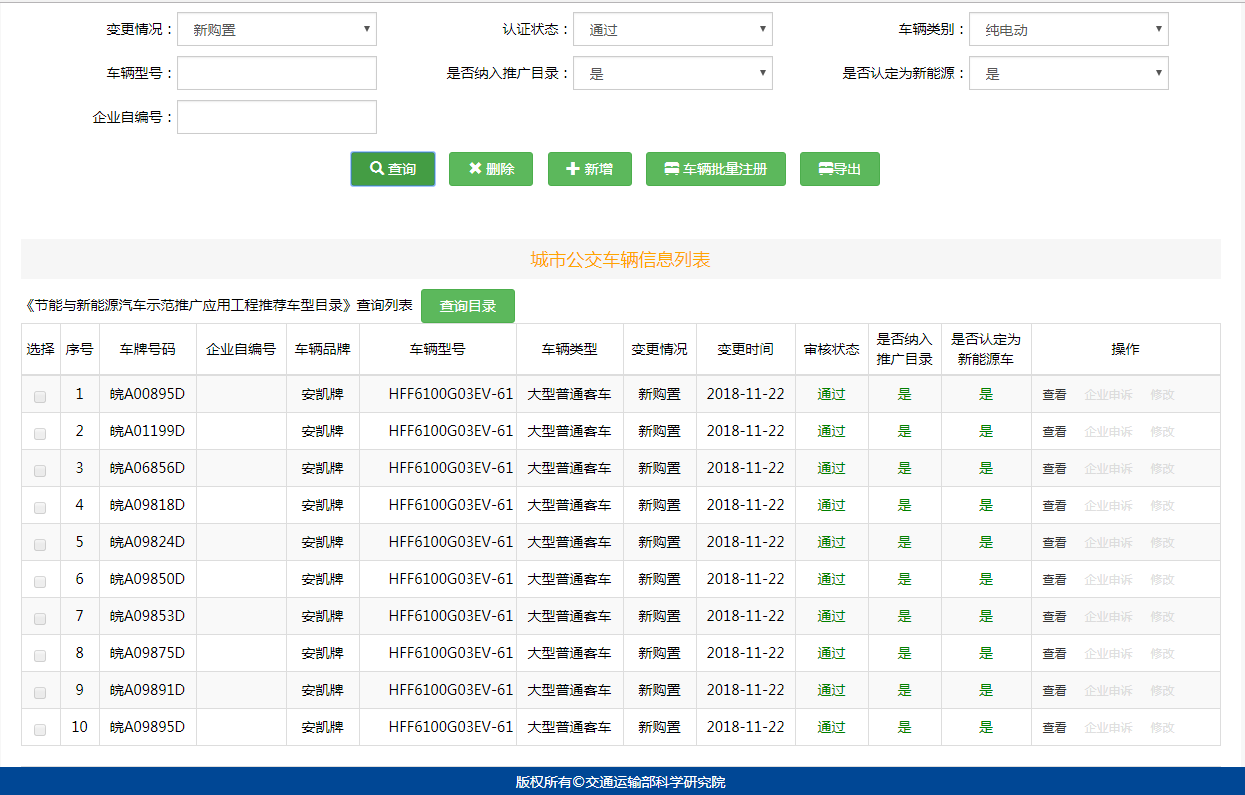The image size is (1245, 795).
Task: Open the 车辆类别 dropdown
Action: tap(1068, 30)
